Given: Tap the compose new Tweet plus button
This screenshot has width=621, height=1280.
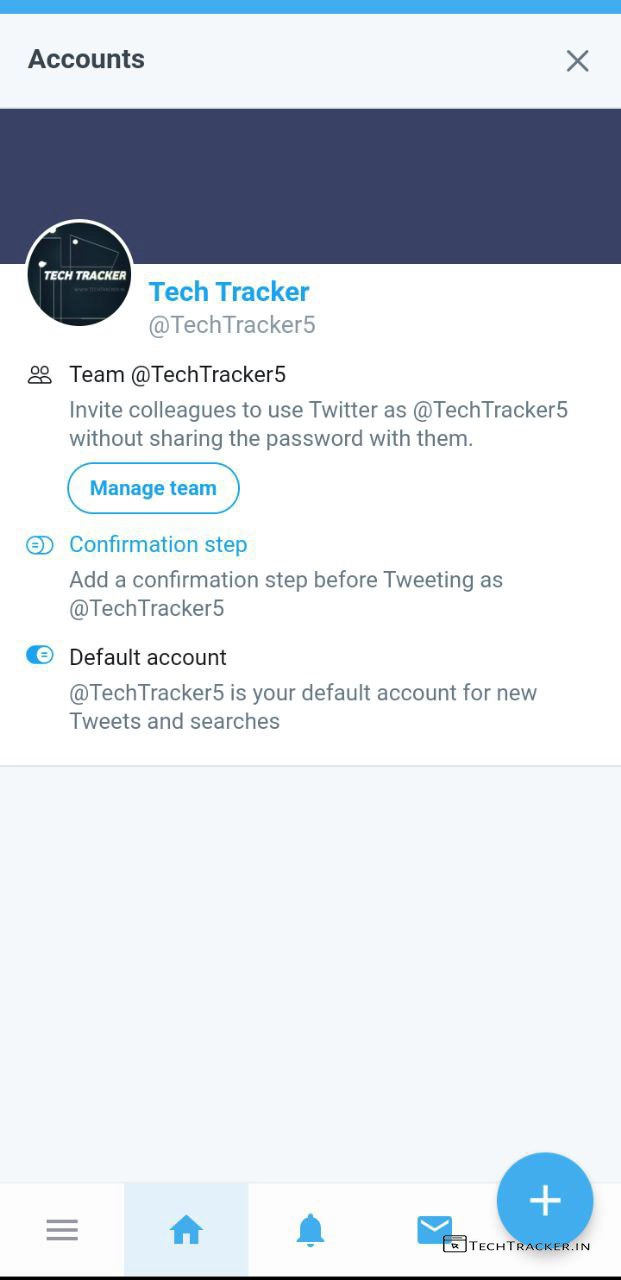Looking at the screenshot, I should click(x=545, y=1200).
